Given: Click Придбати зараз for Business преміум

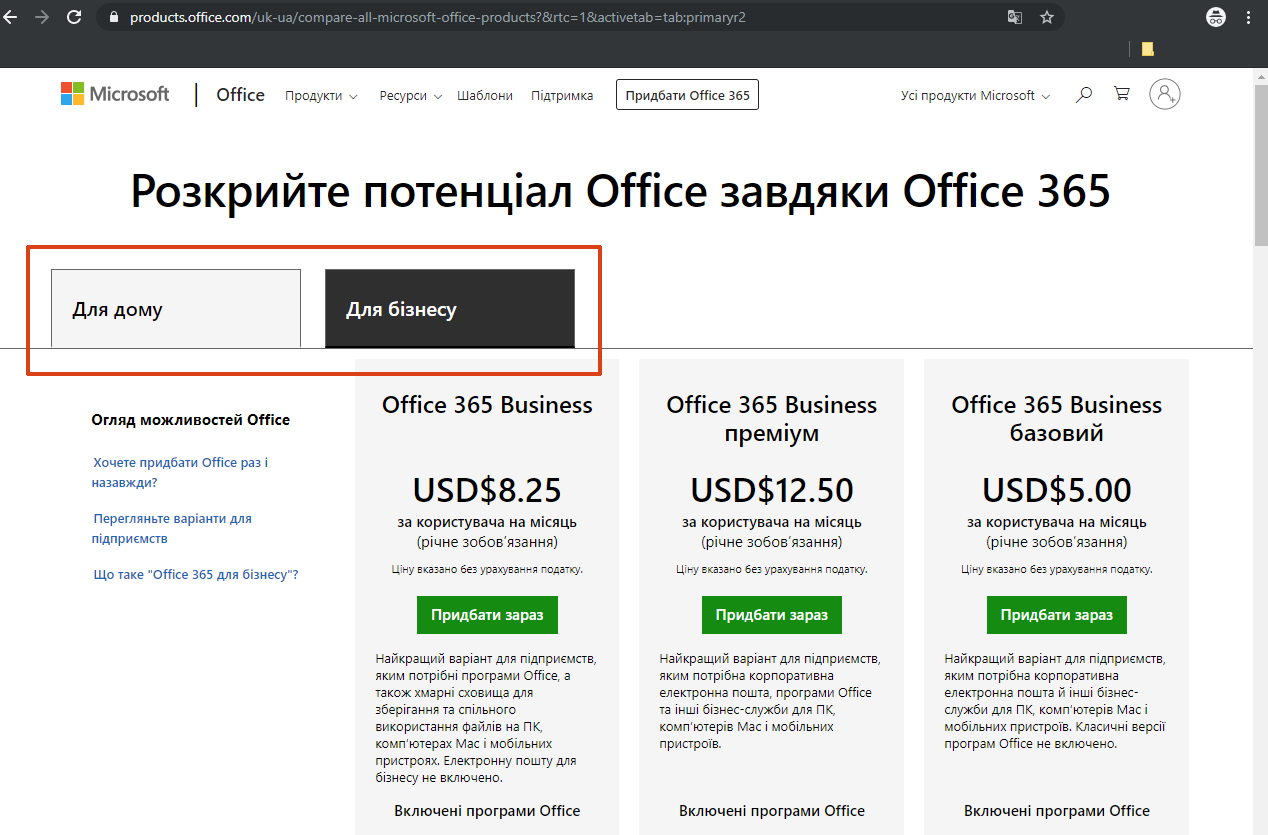Looking at the screenshot, I should 772,615.
